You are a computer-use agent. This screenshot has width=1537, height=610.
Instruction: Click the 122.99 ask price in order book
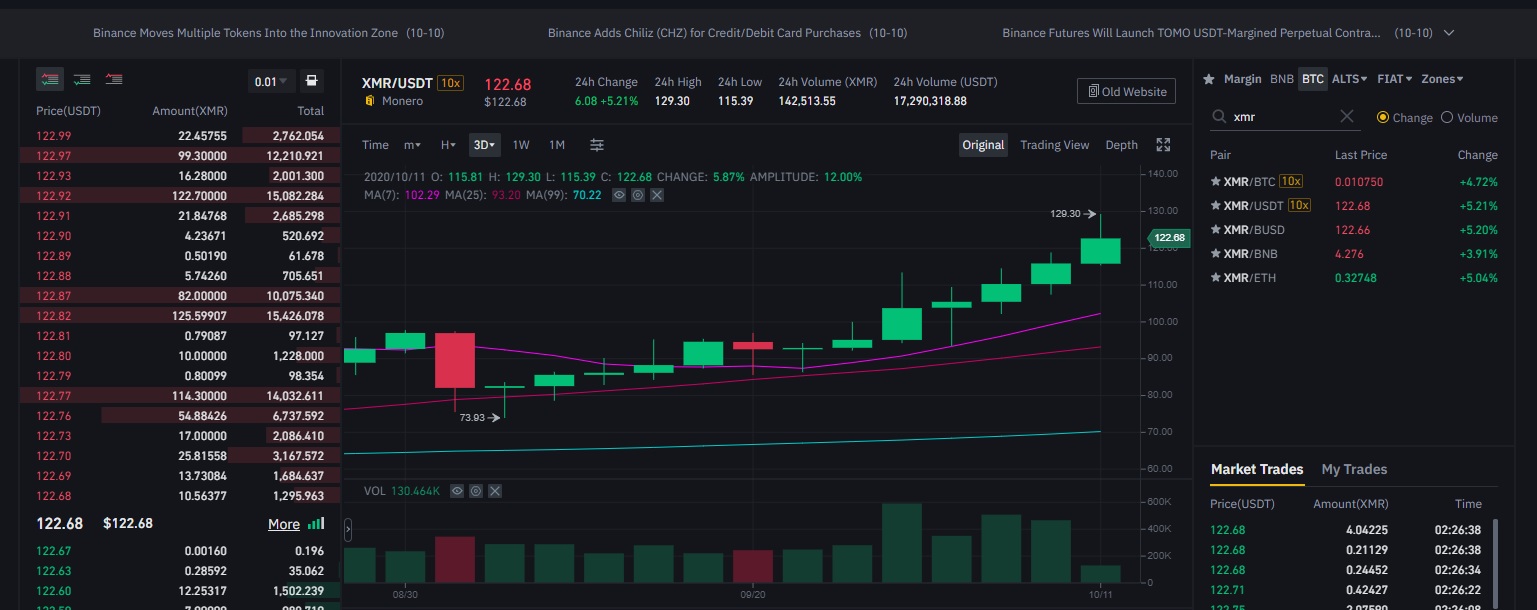(x=53, y=136)
